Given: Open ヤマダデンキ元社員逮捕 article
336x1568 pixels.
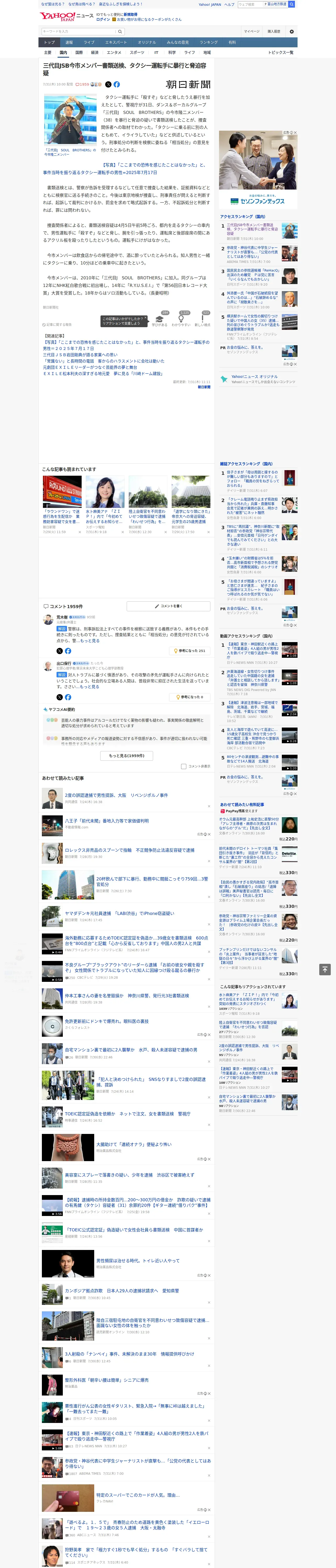Looking at the screenshot, I should coord(120,914).
